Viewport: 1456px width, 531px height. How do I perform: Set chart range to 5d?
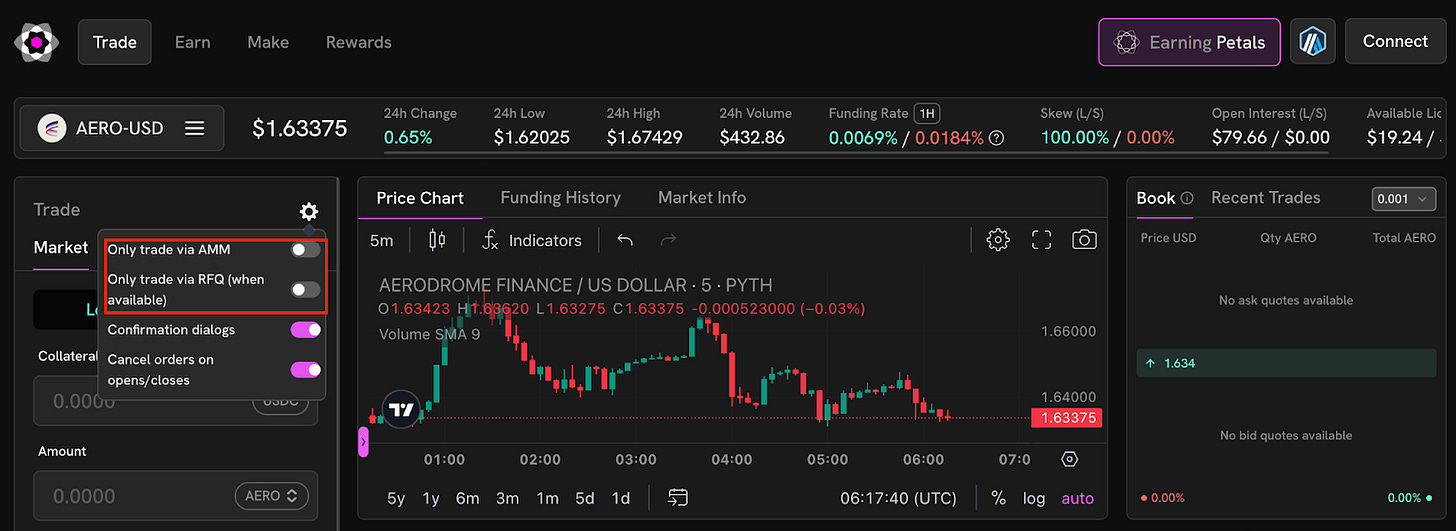pyautogui.click(x=585, y=498)
